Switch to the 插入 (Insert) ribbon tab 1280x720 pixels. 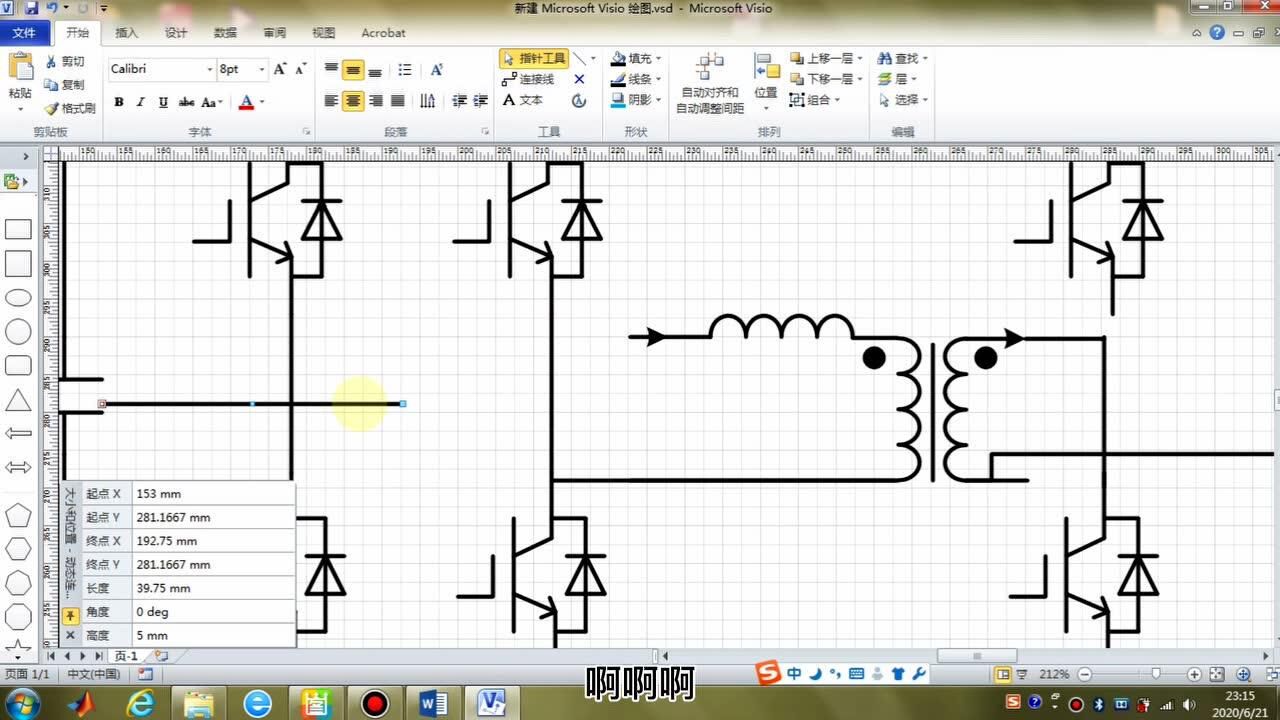[127, 33]
